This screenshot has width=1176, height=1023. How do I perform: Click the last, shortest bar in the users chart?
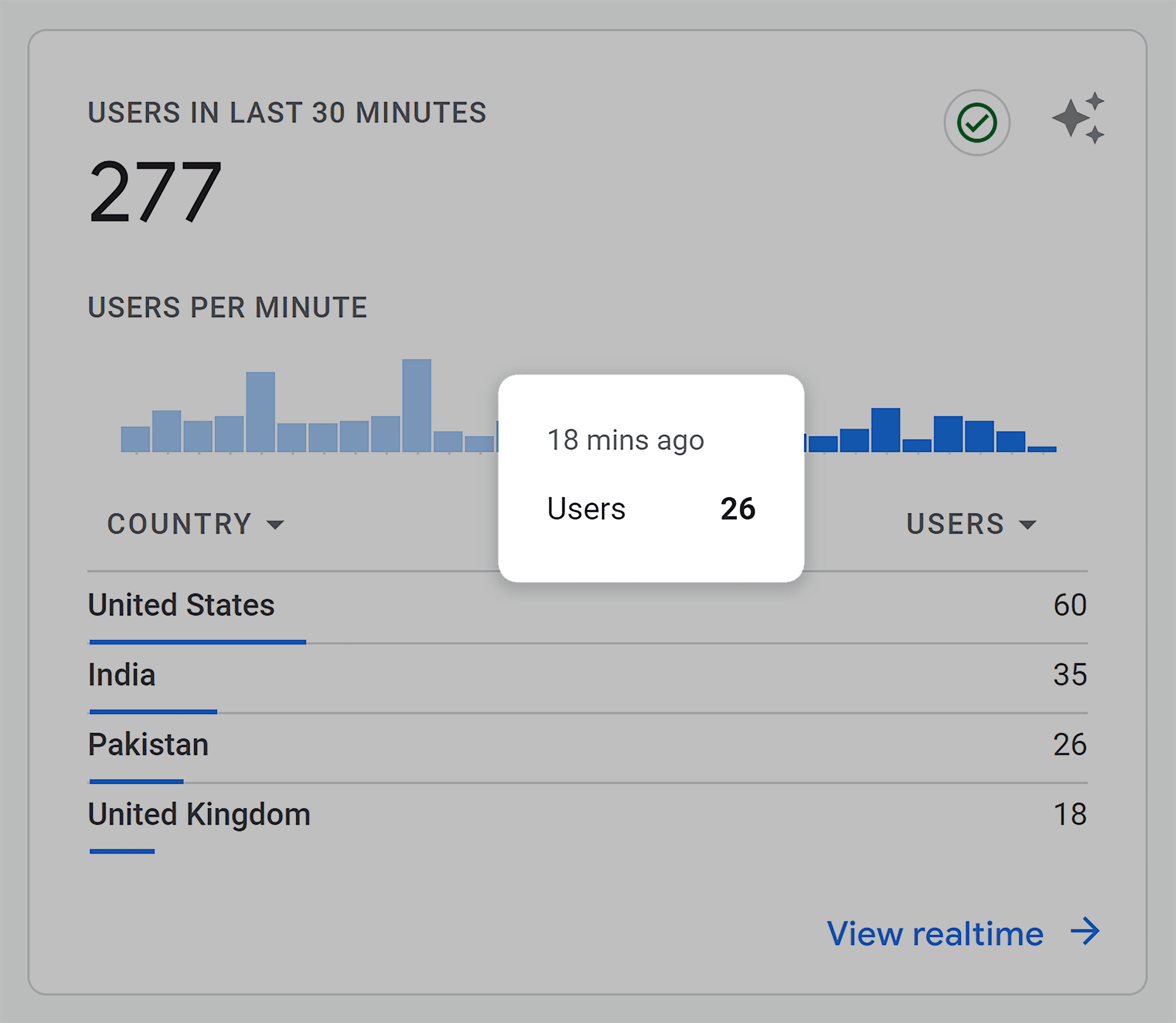click(1042, 449)
